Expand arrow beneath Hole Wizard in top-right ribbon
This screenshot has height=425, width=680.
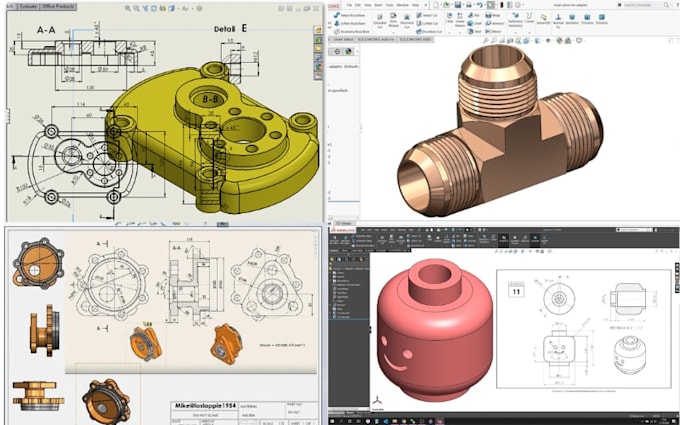[393, 33]
